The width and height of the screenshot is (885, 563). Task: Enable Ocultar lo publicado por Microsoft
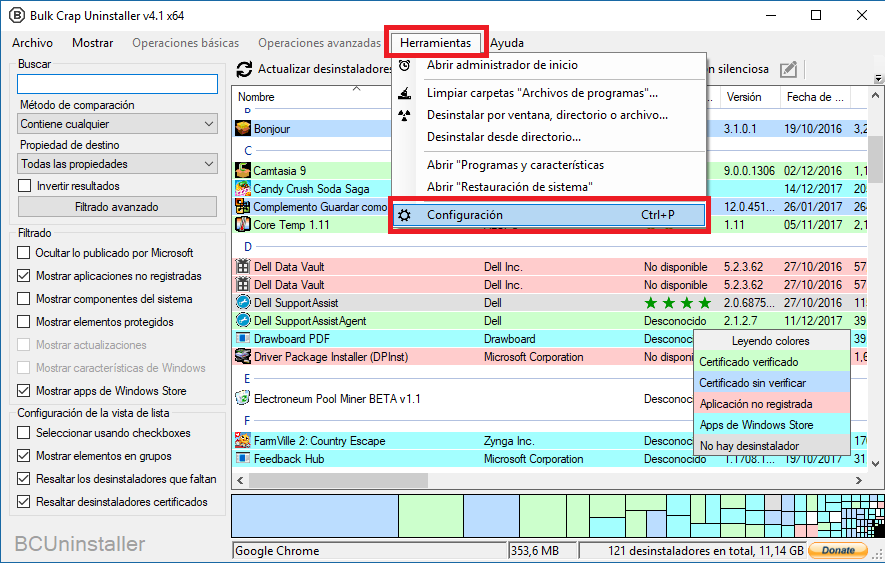pyautogui.click(x=24, y=252)
